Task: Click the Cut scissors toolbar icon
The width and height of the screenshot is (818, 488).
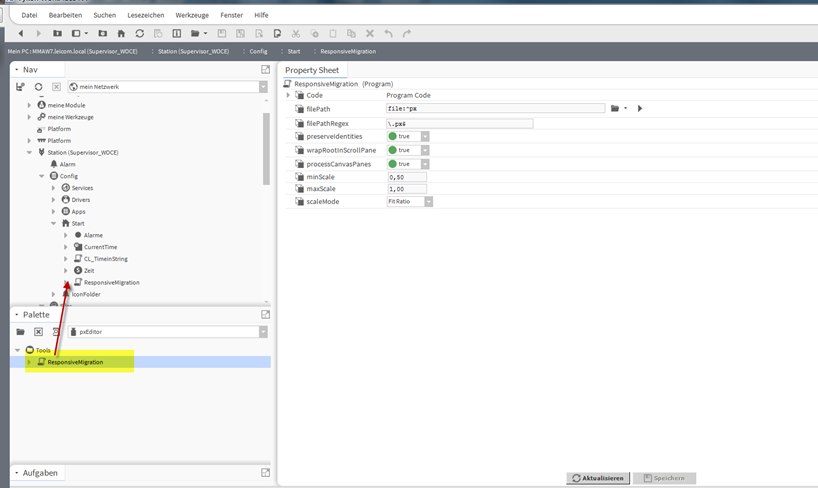Action: pyautogui.click(x=296, y=33)
